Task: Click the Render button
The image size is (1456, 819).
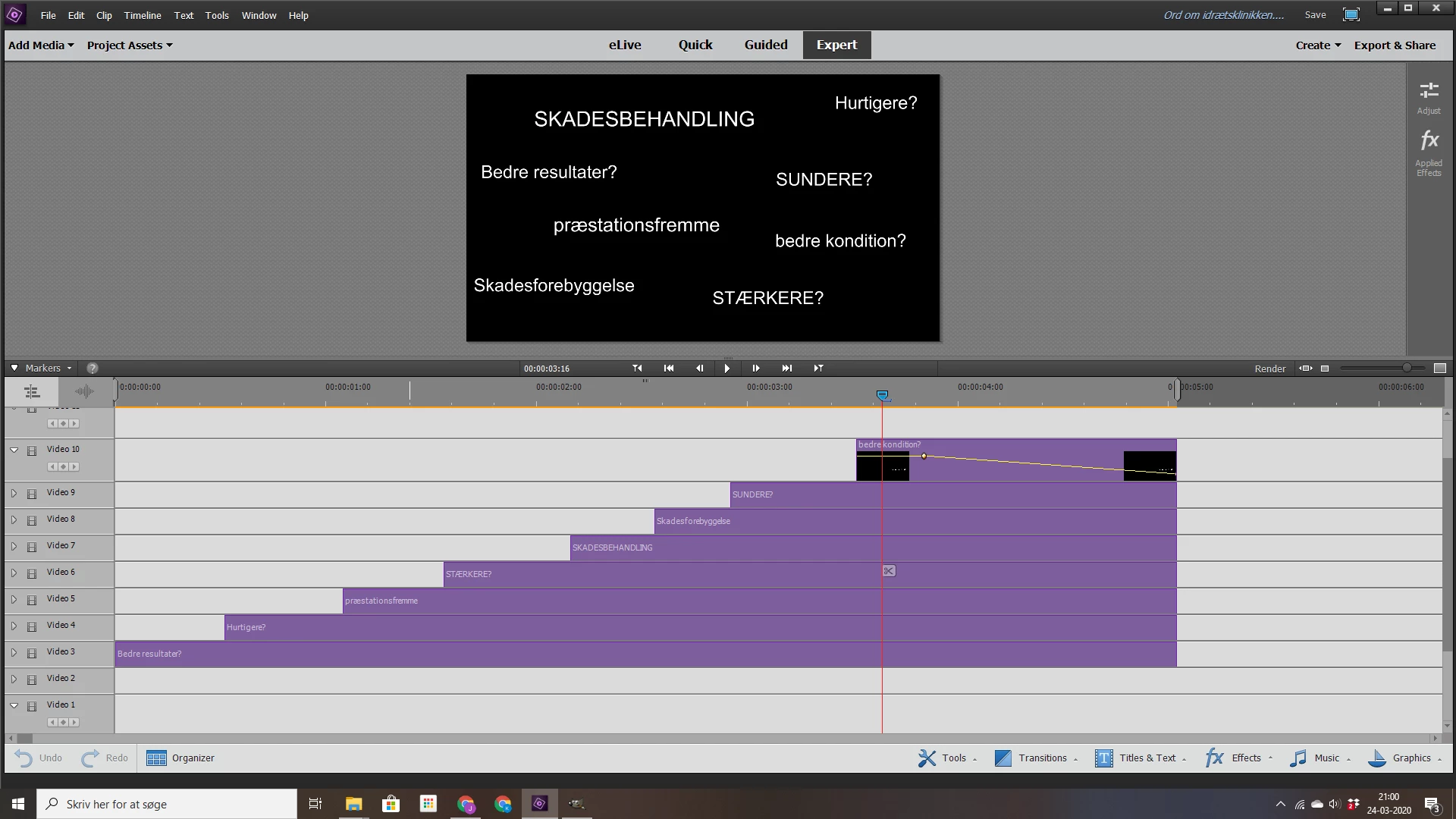Action: coord(1269,369)
